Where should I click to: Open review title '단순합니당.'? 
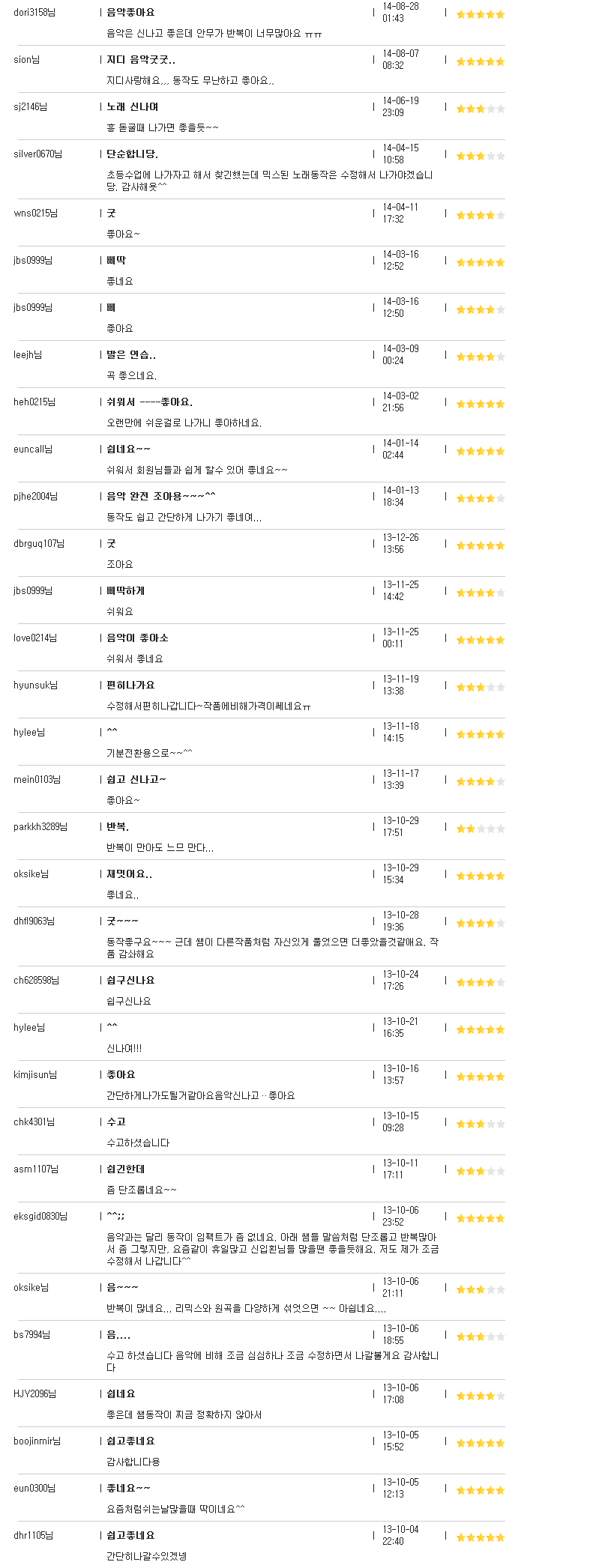132,154
